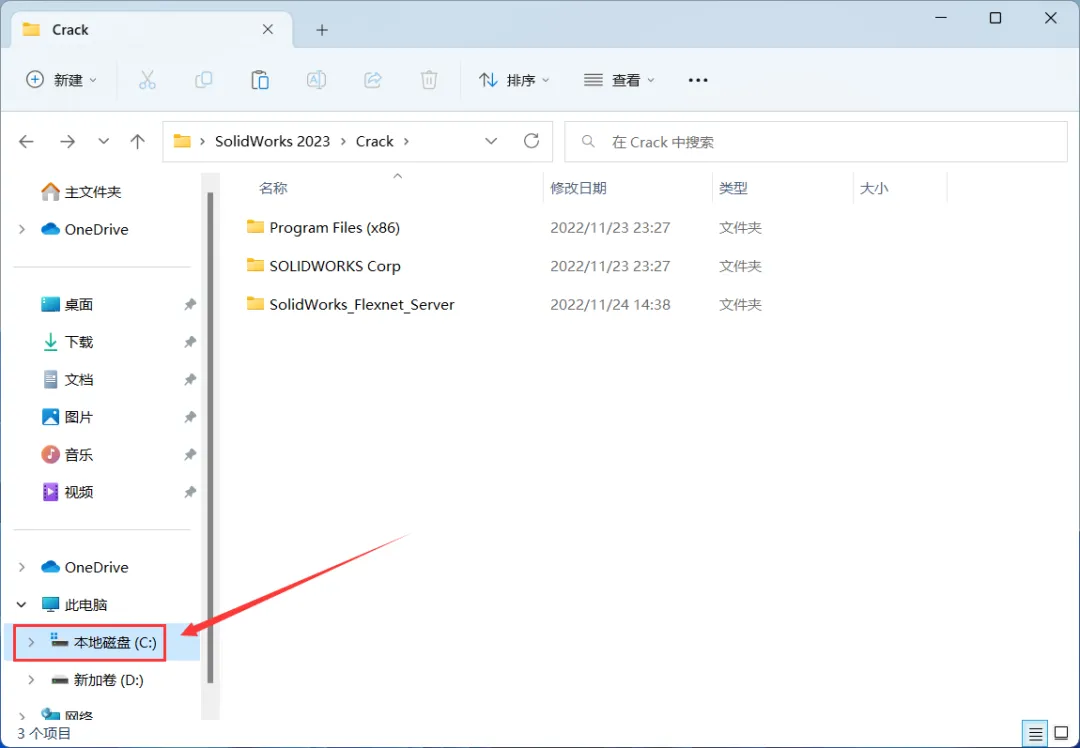Switch to details view in status bar
This screenshot has width=1080, height=748.
pos(1035,734)
